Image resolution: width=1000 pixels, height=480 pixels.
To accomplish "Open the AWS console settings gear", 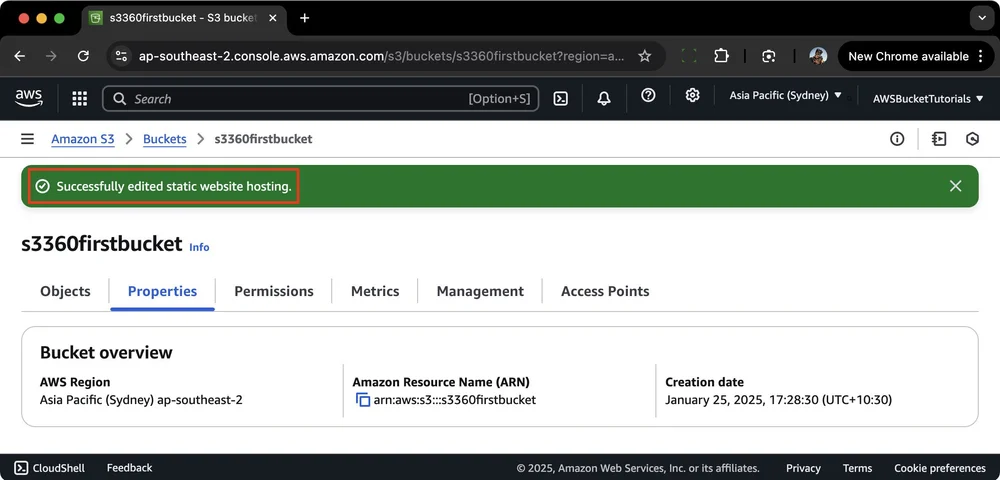I will point(692,96).
